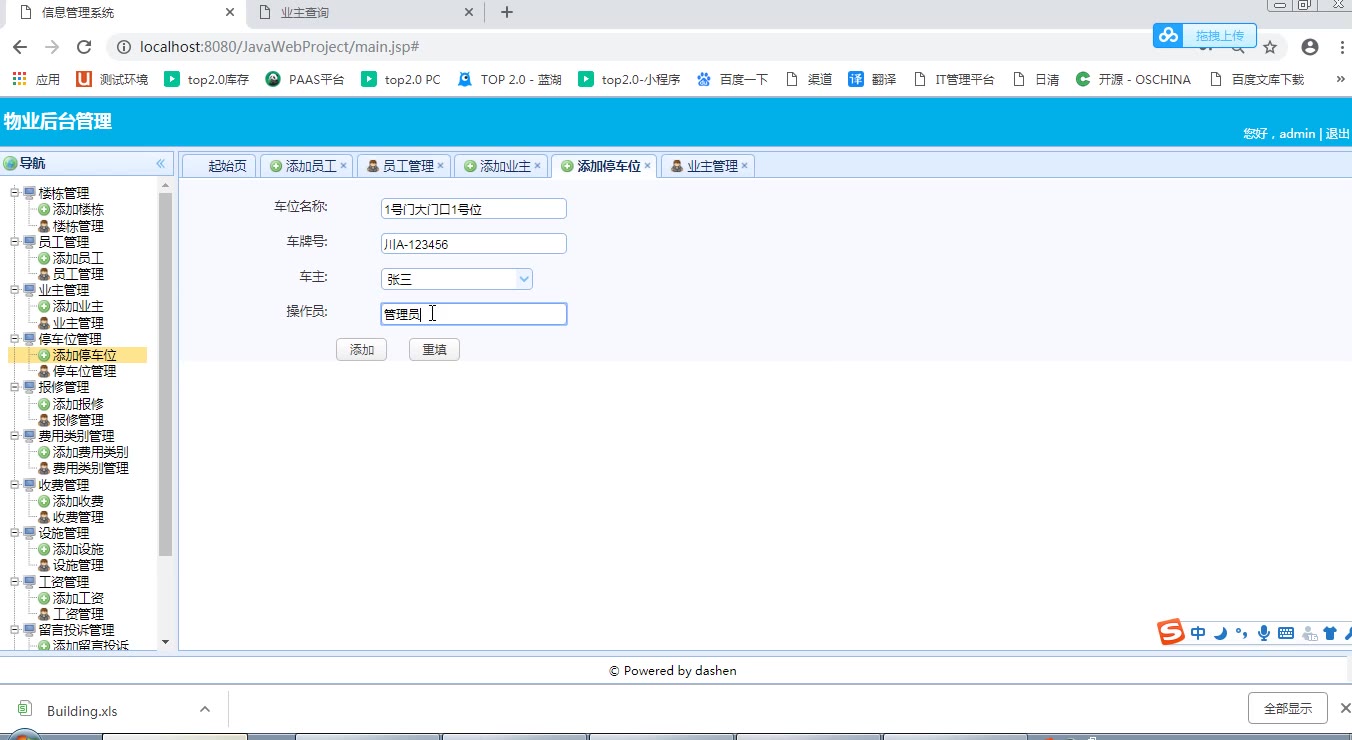Open the PAAS平台 bookmark
The height and width of the screenshot is (740, 1352).
pyautogui.click(x=305, y=79)
